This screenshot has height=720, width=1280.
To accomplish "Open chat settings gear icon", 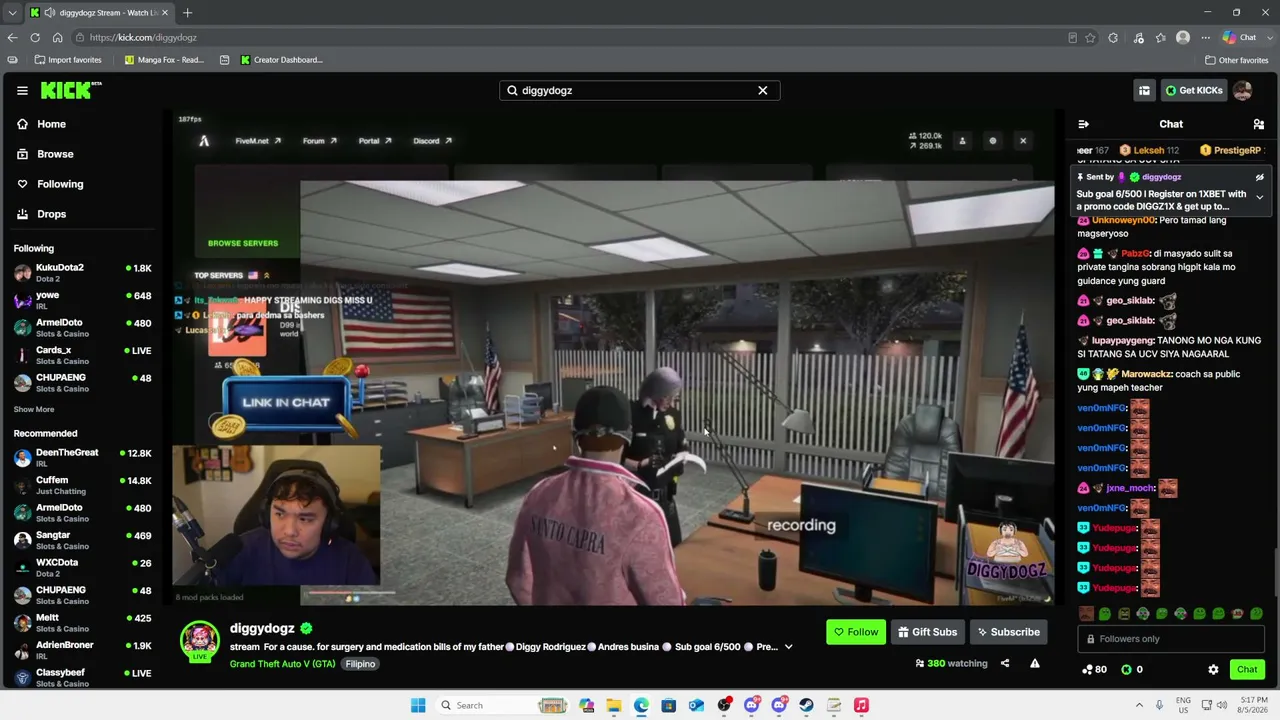I will (x=1213, y=669).
